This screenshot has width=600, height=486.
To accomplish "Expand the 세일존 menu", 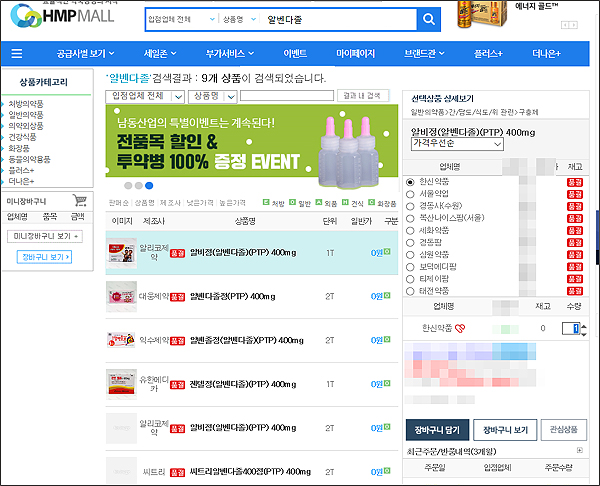I will tap(160, 54).
